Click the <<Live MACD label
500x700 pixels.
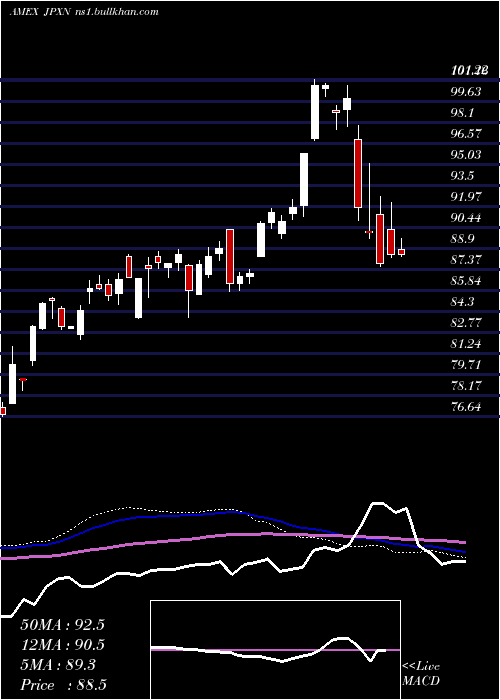click(421, 673)
